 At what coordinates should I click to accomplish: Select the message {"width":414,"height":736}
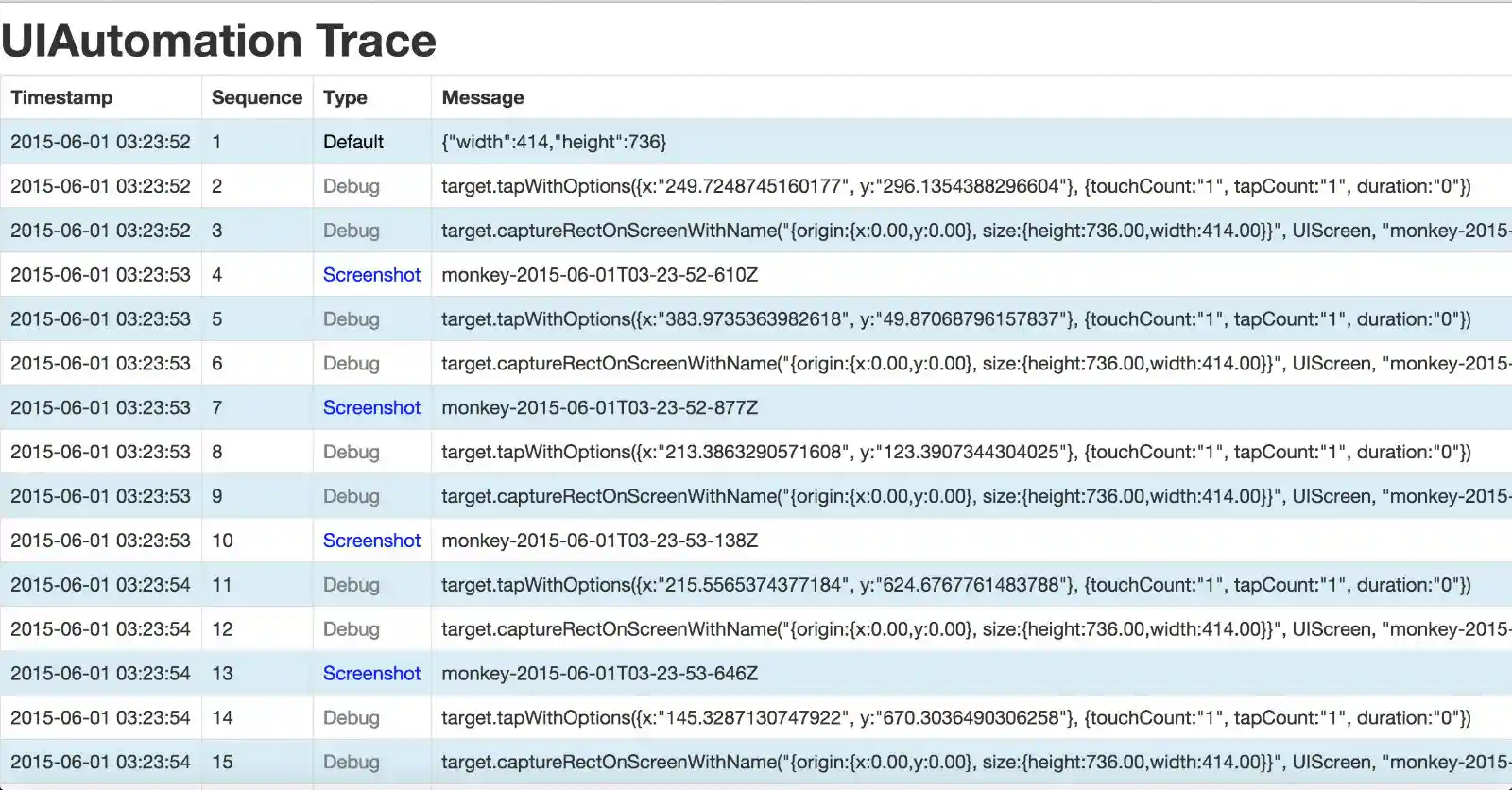coord(554,142)
